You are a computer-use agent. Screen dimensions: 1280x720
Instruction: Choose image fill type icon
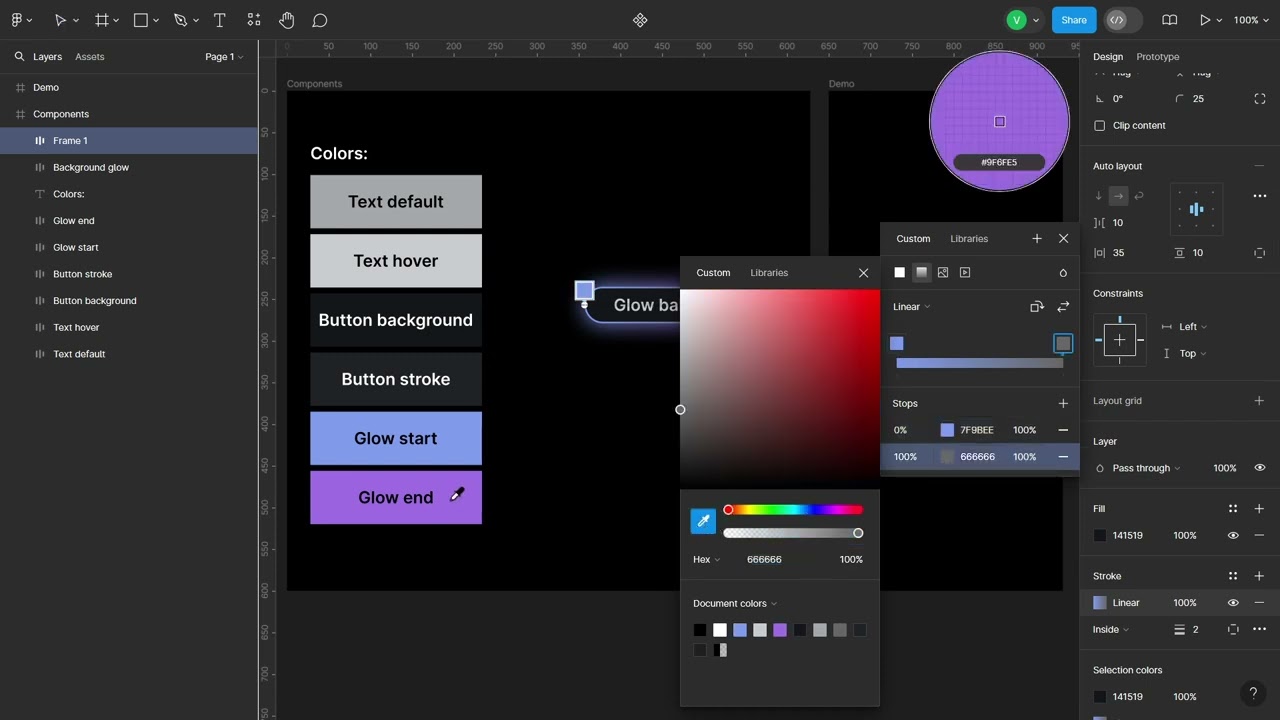click(x=943, y=272)
